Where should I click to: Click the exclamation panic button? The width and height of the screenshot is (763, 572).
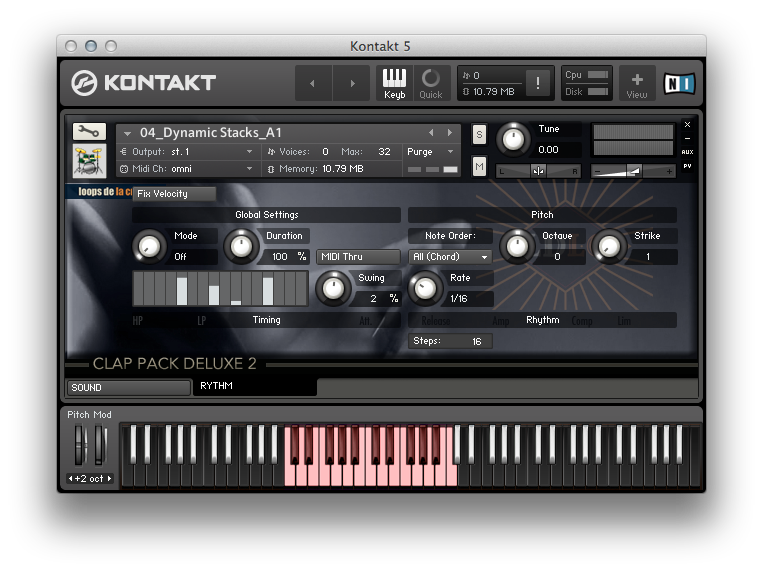pyautogui.click(x=538, y=83)
